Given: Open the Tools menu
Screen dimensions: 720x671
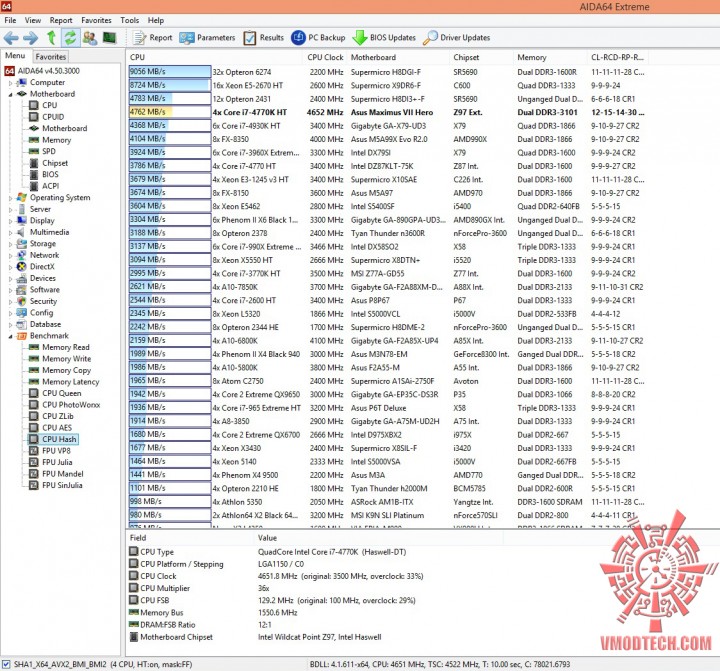Looking at the screenshot, I should point(129,20).
